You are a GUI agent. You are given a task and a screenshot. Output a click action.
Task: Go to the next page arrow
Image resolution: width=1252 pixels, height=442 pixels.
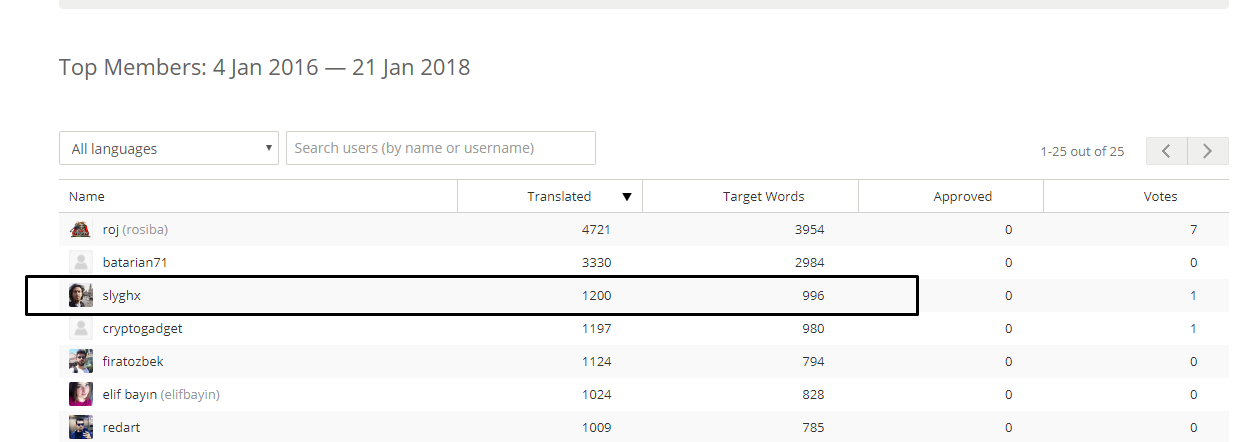click(x=1208, y=151)
